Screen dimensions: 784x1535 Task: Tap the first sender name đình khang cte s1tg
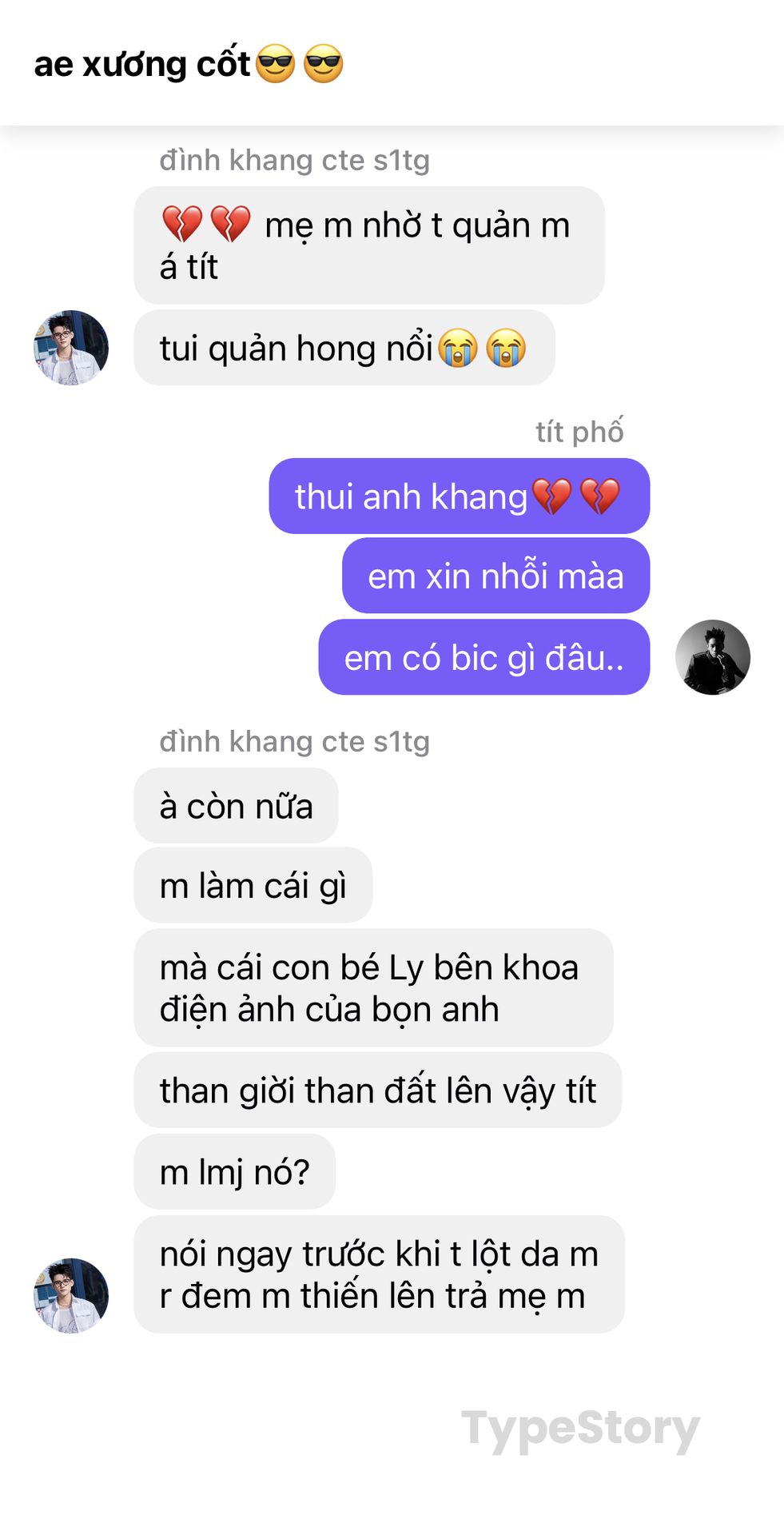(x=294, y=160)
